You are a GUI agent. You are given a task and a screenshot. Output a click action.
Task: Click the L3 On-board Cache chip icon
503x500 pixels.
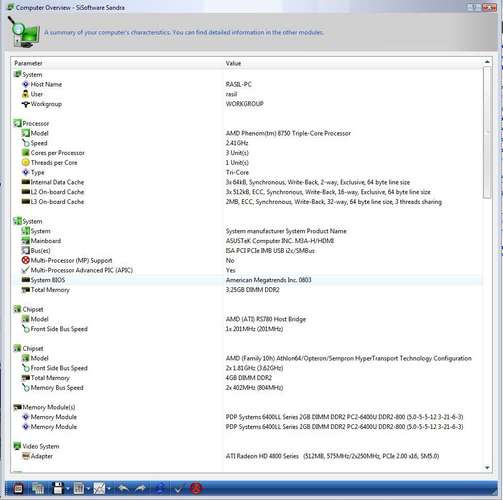pos(25,202)
